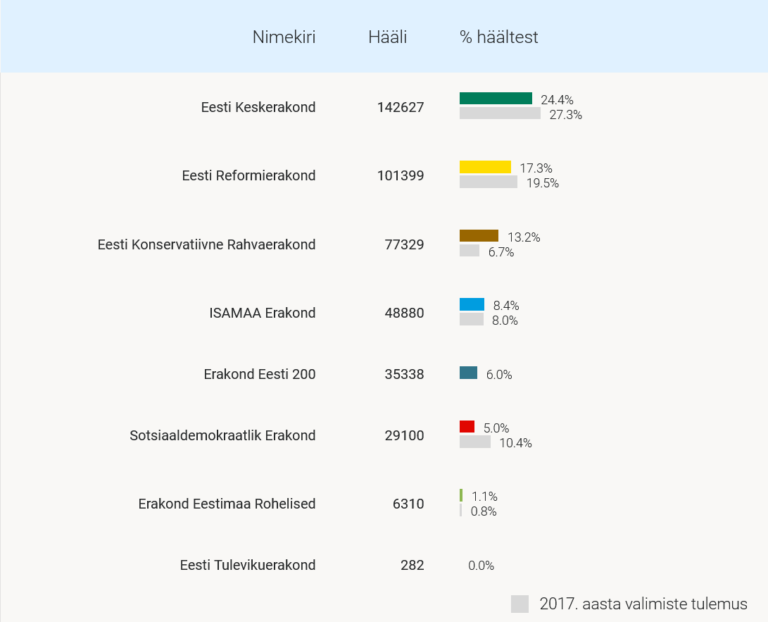Click the light blue 8.4% ISAMAA bar

(x=472, y=304)
